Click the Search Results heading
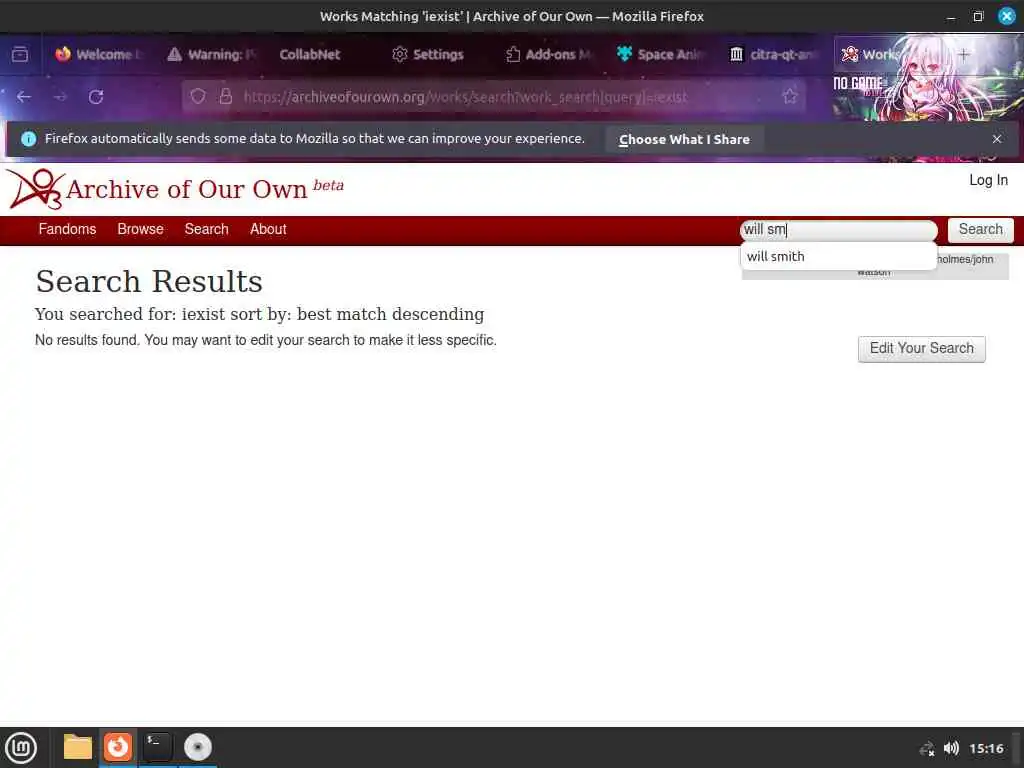Screen dimensions: 1024x768 click(x=149, y=281)
